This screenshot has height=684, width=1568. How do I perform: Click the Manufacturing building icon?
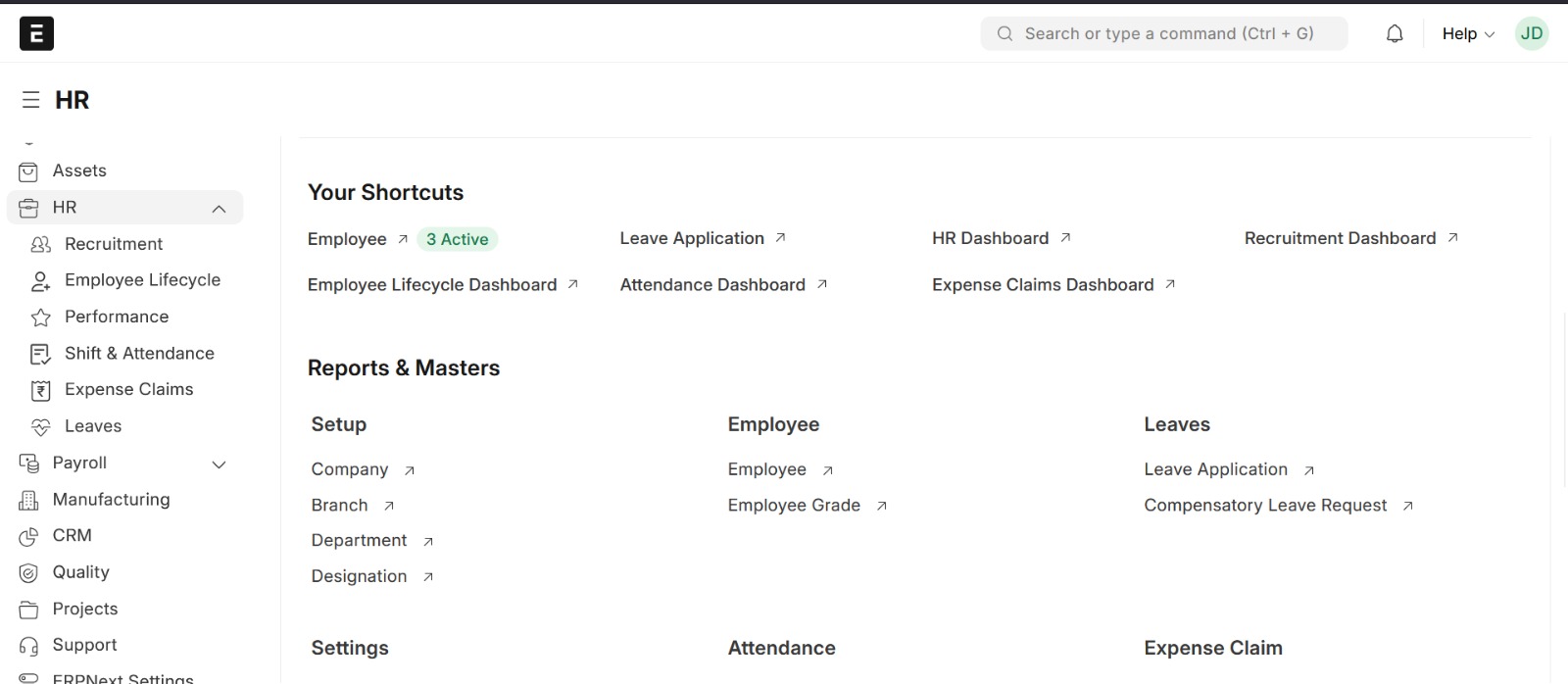tap(28, 500)
